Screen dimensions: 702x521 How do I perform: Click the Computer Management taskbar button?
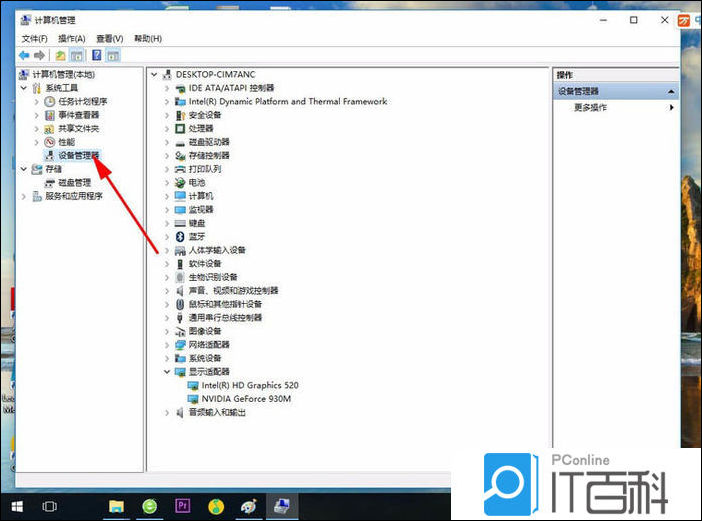click(282, 506)
